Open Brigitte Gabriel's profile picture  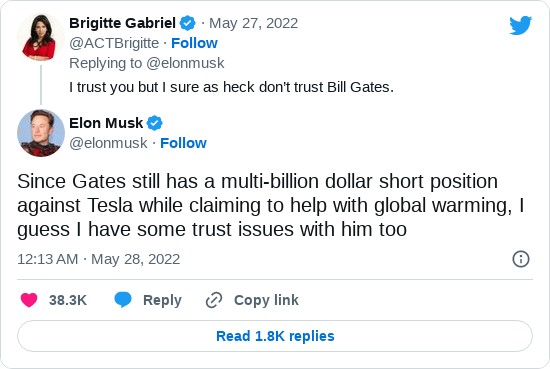[x=41, y=37]
